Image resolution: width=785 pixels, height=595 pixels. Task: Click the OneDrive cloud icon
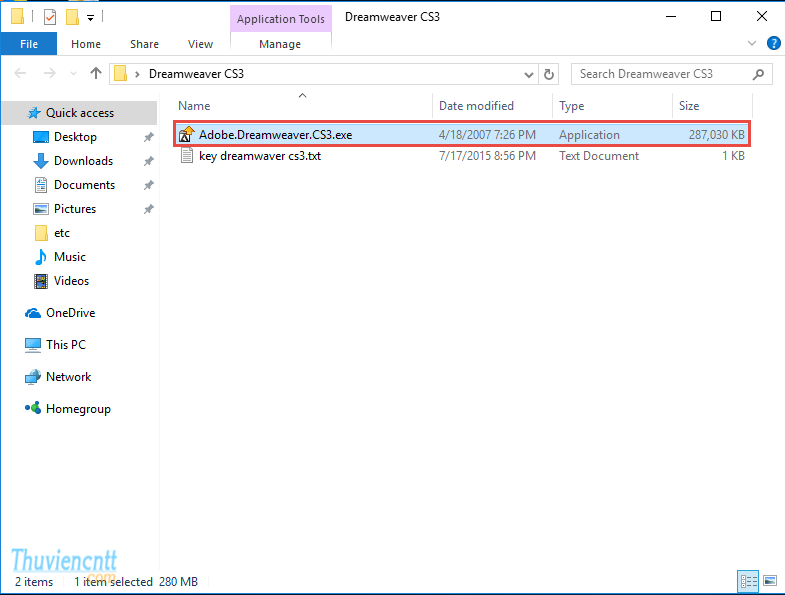[x=33, y=313]
